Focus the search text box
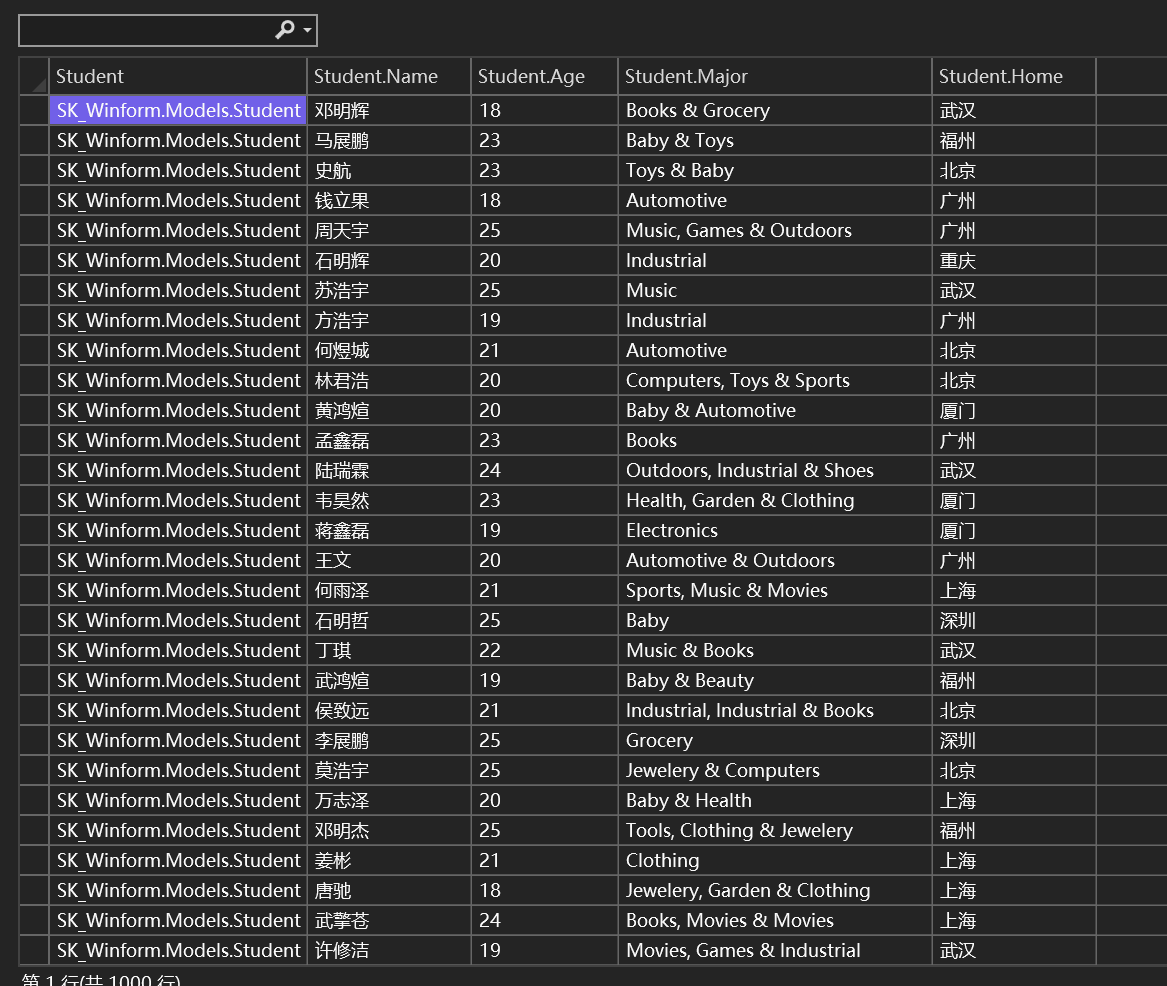The image size is (1167, 986). click(x=146, y=31)
